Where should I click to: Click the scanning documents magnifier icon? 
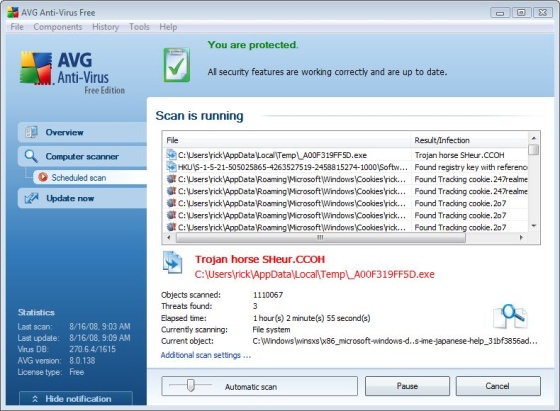point(509,316)
